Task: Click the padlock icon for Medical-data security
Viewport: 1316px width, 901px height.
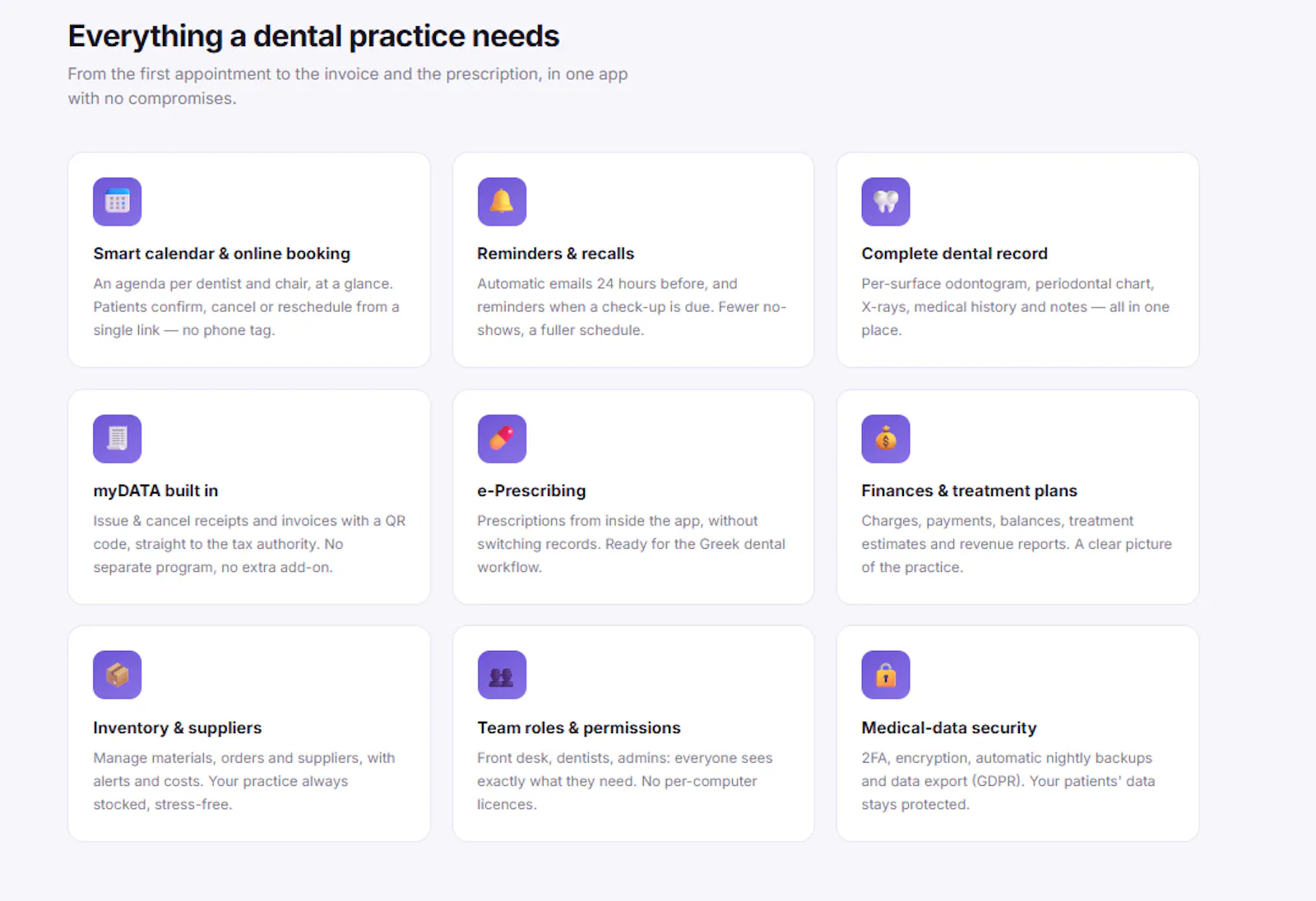Action: 886,675
